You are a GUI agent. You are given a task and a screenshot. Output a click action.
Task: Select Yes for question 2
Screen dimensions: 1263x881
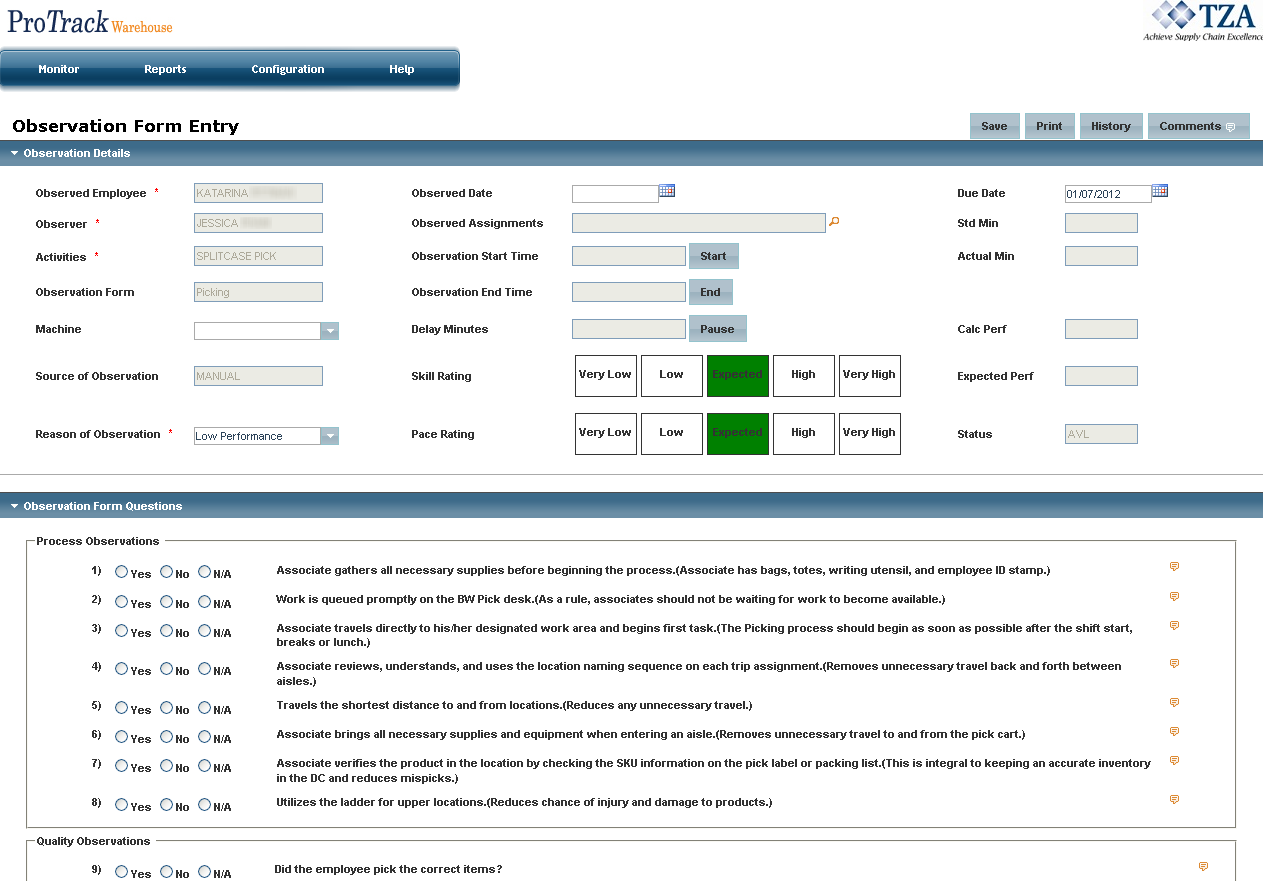(121, 601)
